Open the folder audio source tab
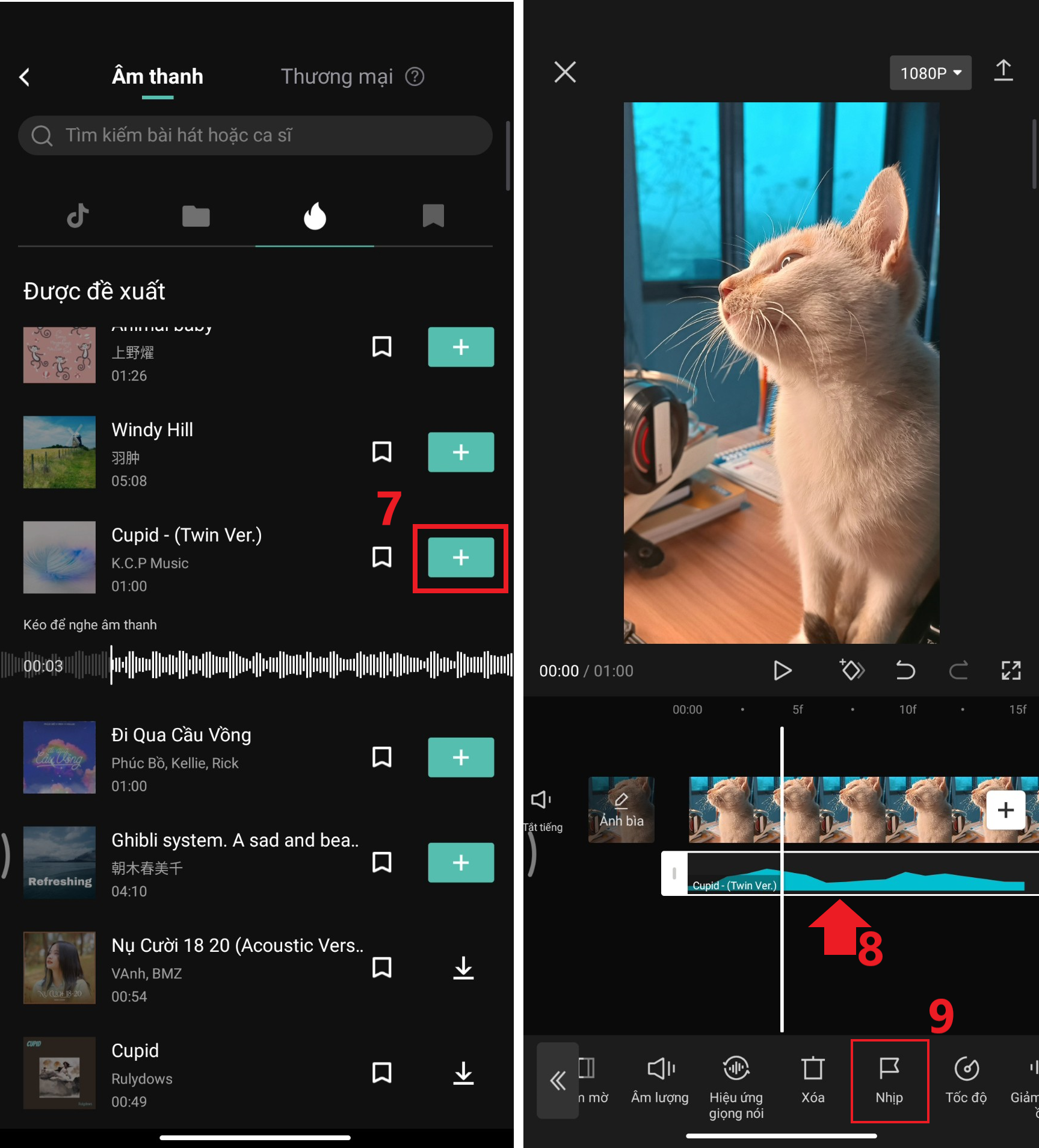 click(x=196, y=216)
